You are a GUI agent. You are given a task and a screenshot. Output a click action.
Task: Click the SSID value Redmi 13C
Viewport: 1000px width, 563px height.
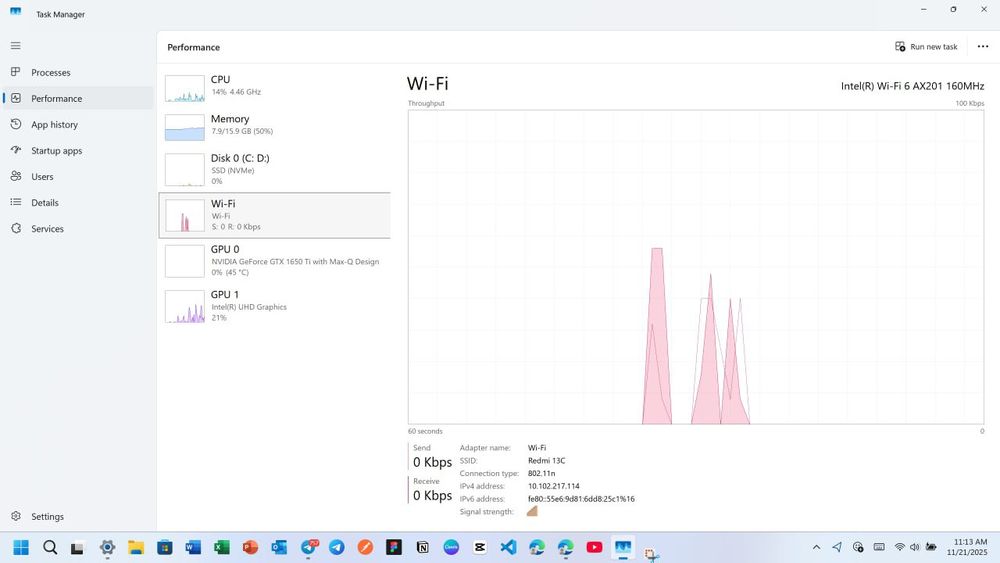pyautogui.click(x=547, y=460)
